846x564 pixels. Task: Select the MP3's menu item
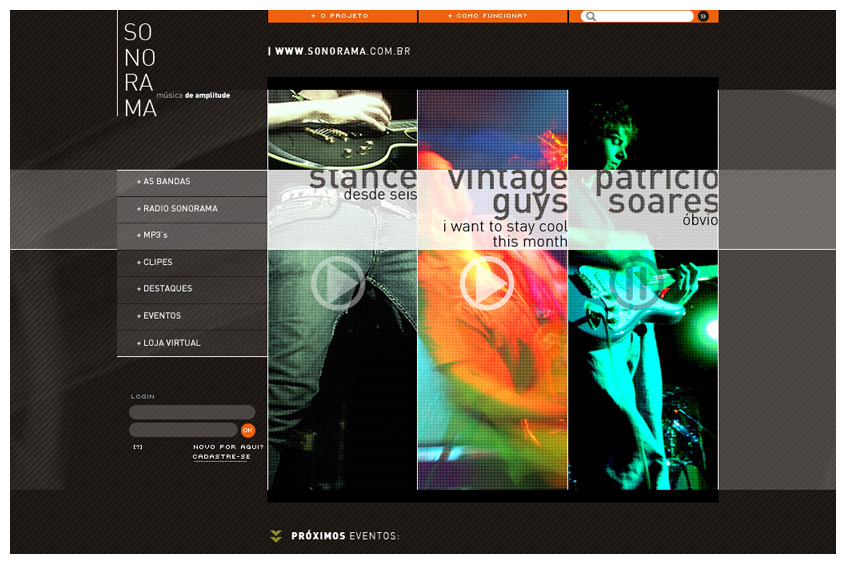pyautogui.click(x=192, y=236)
